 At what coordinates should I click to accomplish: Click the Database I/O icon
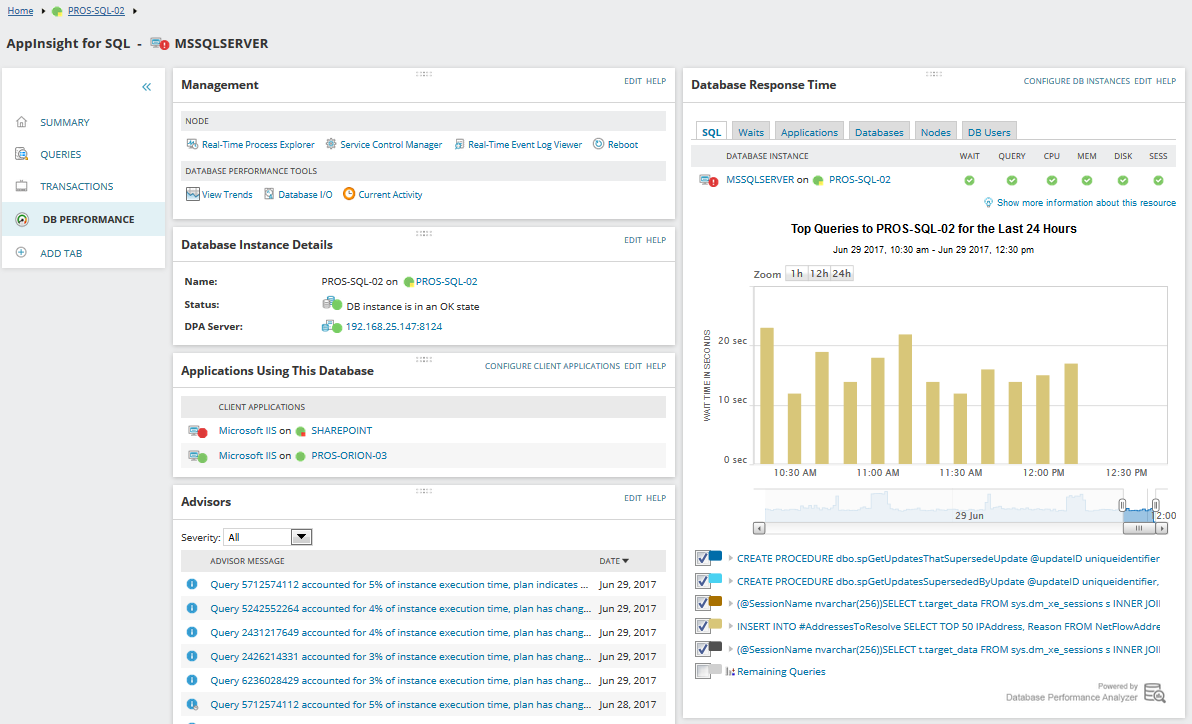[x=269, y=194]
